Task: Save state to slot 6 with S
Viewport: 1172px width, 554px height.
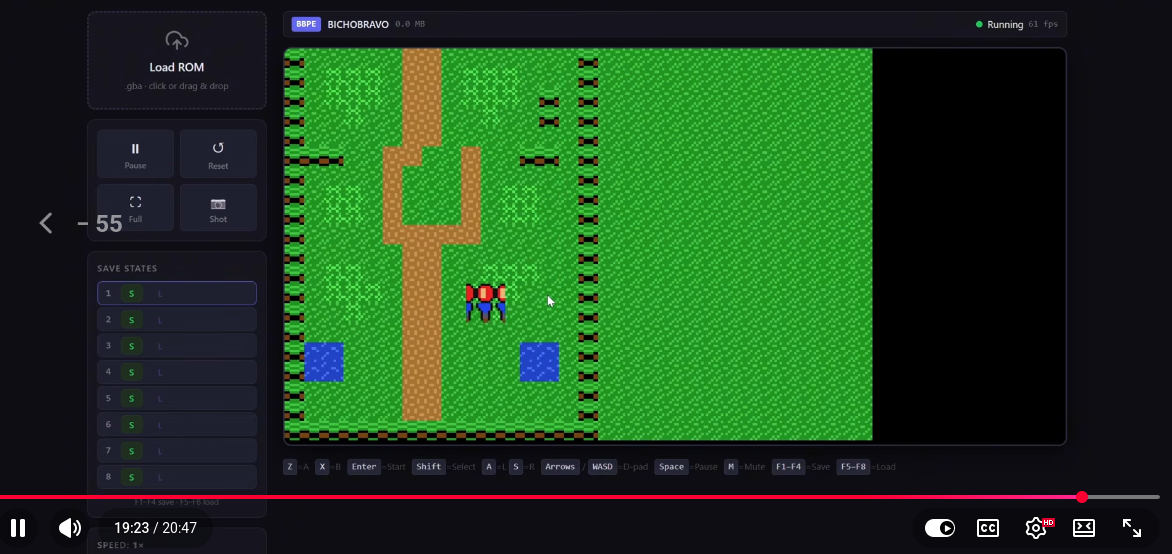Action: click(x=132, y=425)
